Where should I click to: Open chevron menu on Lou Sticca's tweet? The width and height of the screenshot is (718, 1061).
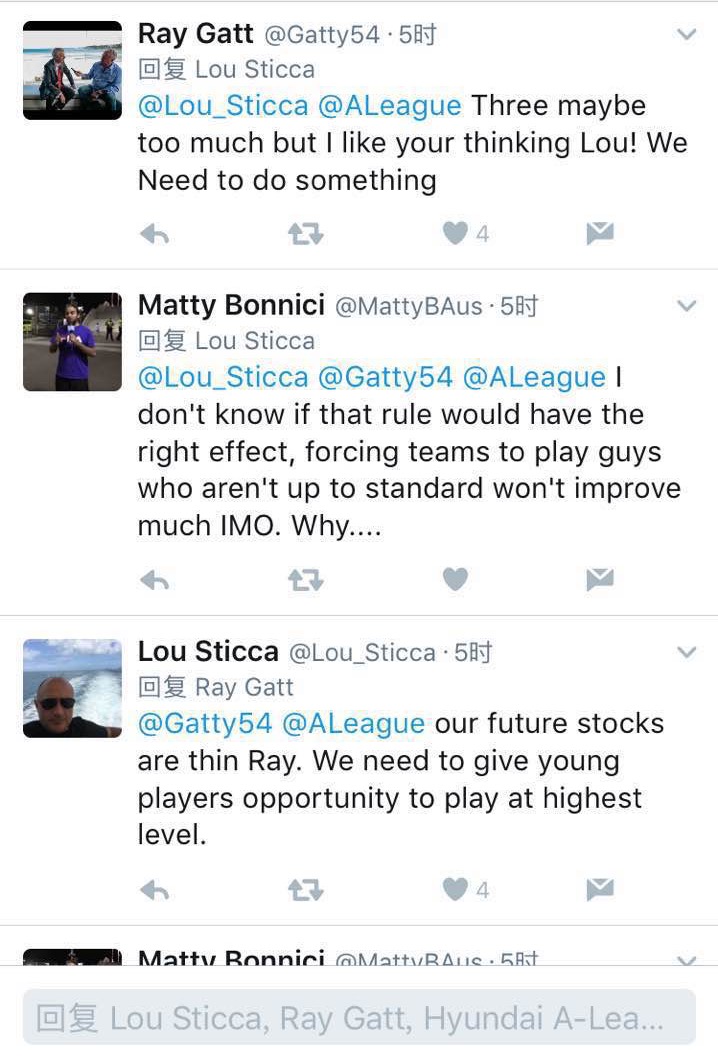click(686, 652)
